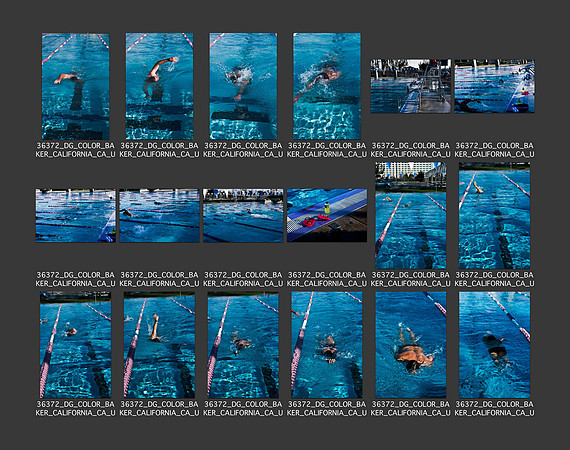The width and height of the screenshot is (570, 450).
Task: Open bottom-row thumbnail of swimmer's arm raised straight up
Action: click(x=159, y=345)
